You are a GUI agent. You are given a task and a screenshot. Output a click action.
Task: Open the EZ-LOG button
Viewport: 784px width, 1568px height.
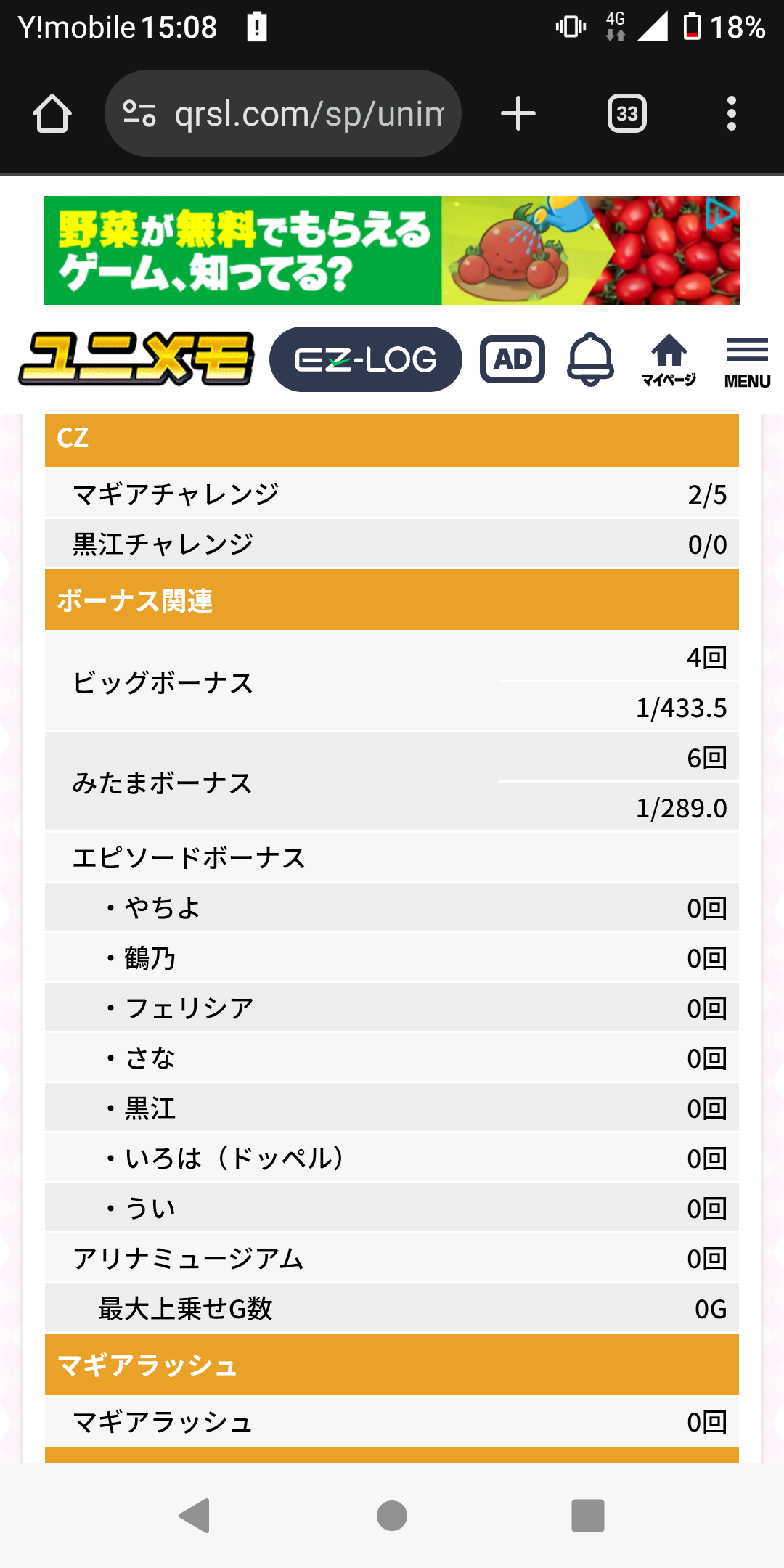click(365, 359)
